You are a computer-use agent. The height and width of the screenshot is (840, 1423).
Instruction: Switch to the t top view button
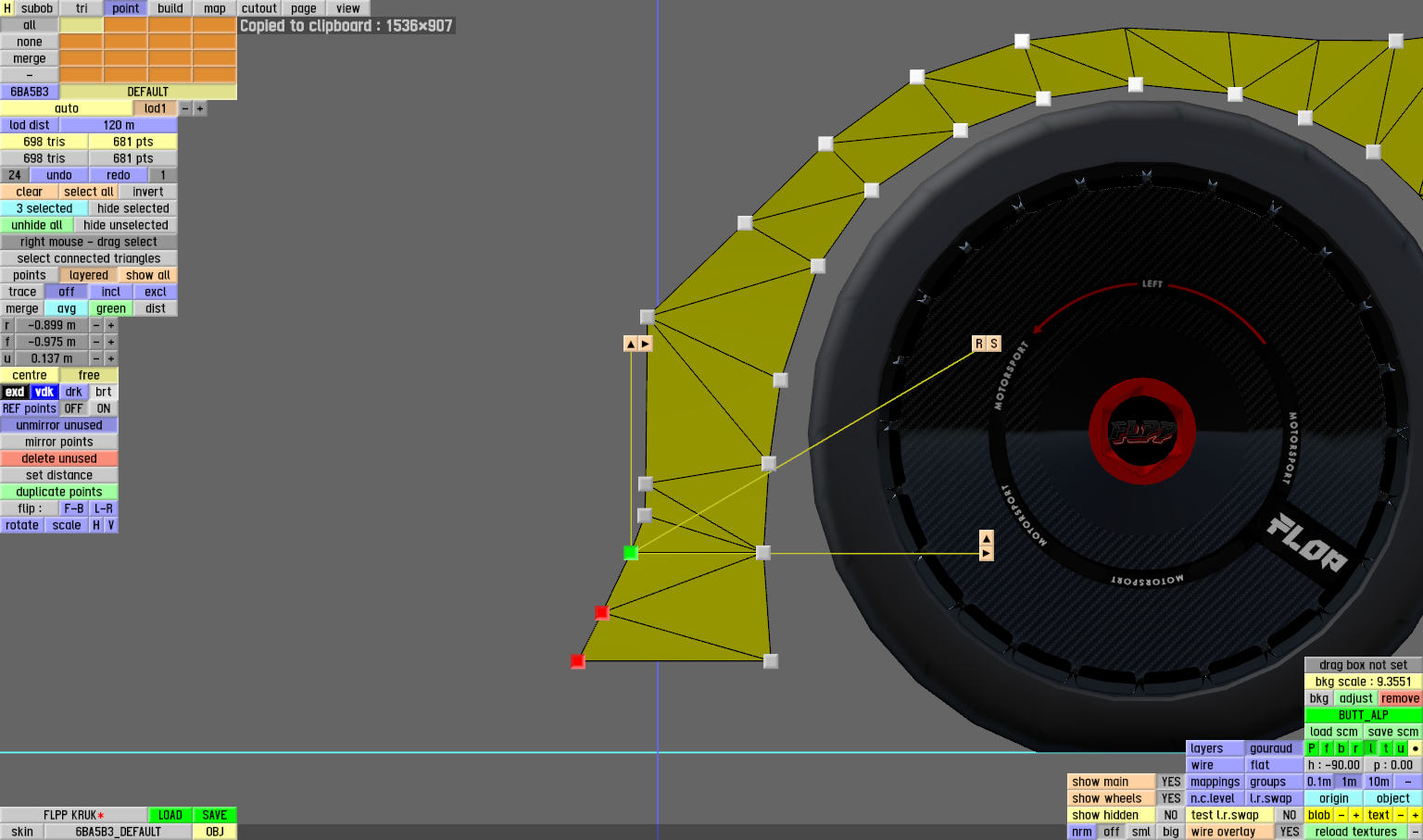(x=1386, y=748)
